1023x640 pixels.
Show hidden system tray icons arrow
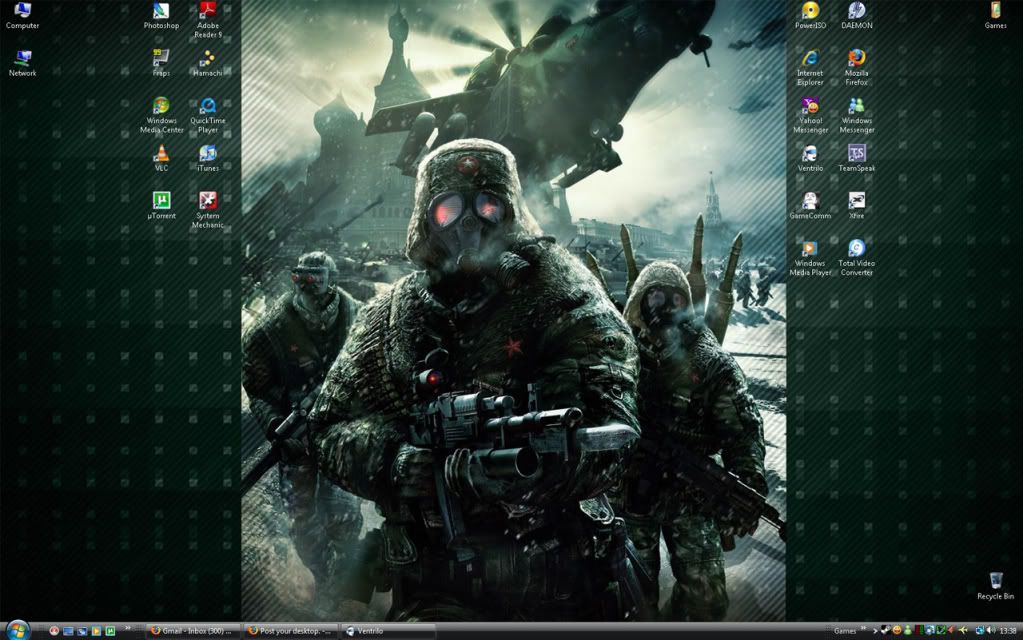tap(875, 631)
